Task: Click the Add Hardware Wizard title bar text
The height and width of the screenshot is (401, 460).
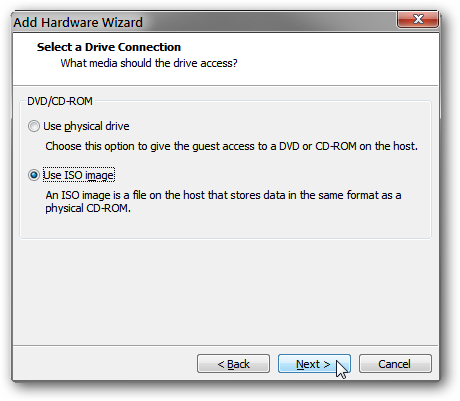Action: click(78, 22)
